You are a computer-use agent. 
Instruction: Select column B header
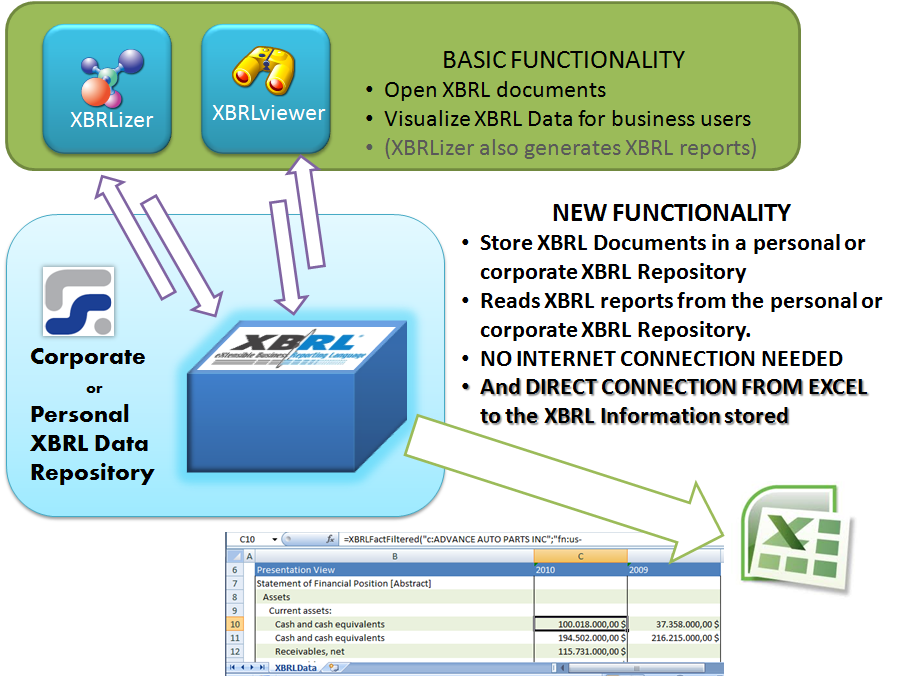(395, 556)
